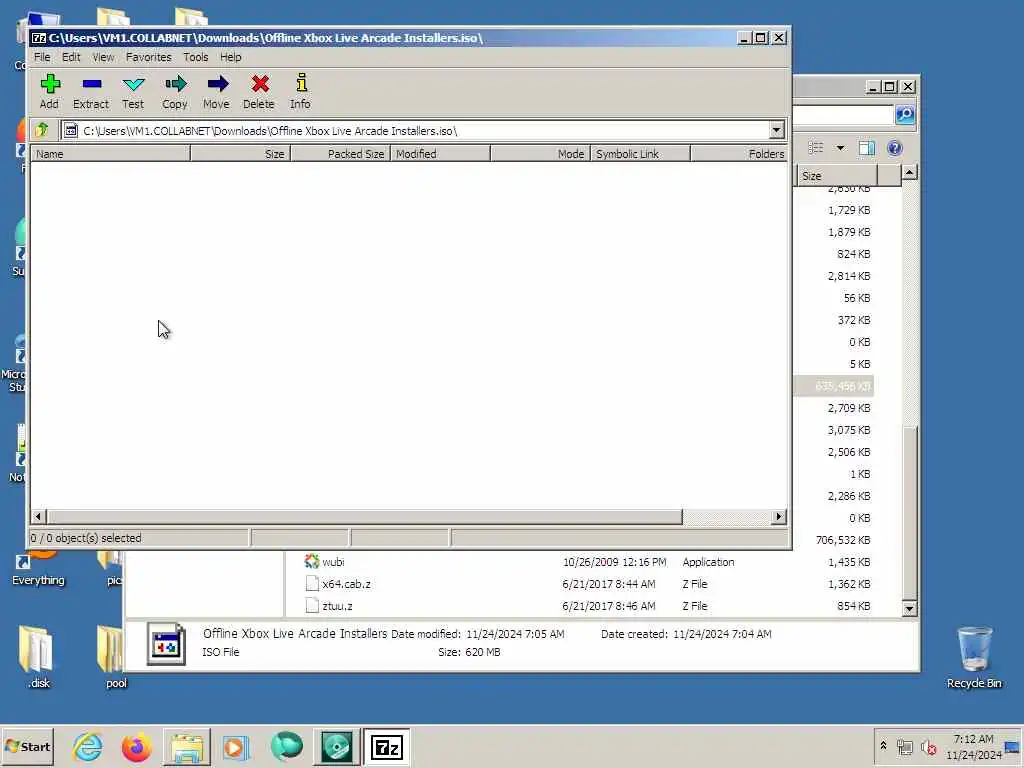This screenshot has width=1024, height=768.
Task: Sort by Packed Size column
Action: (340, 153)
